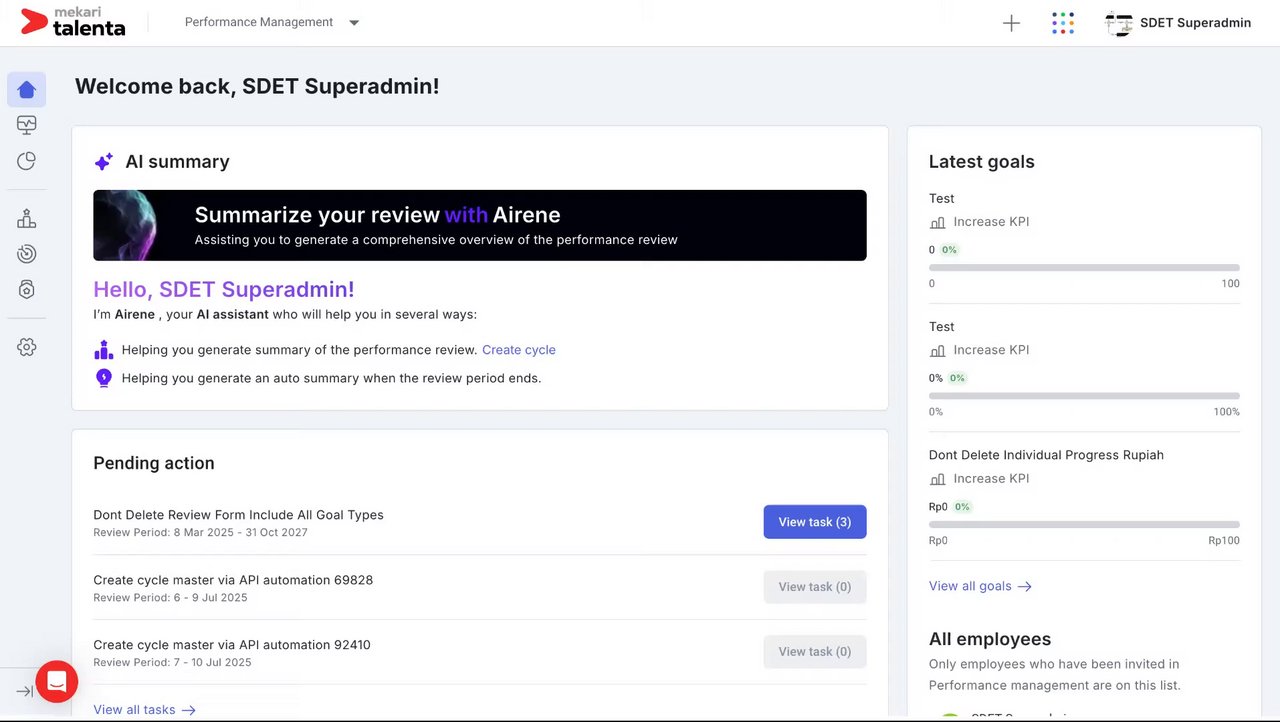This screenshot has width=1280, height=722.
Task: Open SDET Superadmin profile menu
Action: coord(1179,23)
